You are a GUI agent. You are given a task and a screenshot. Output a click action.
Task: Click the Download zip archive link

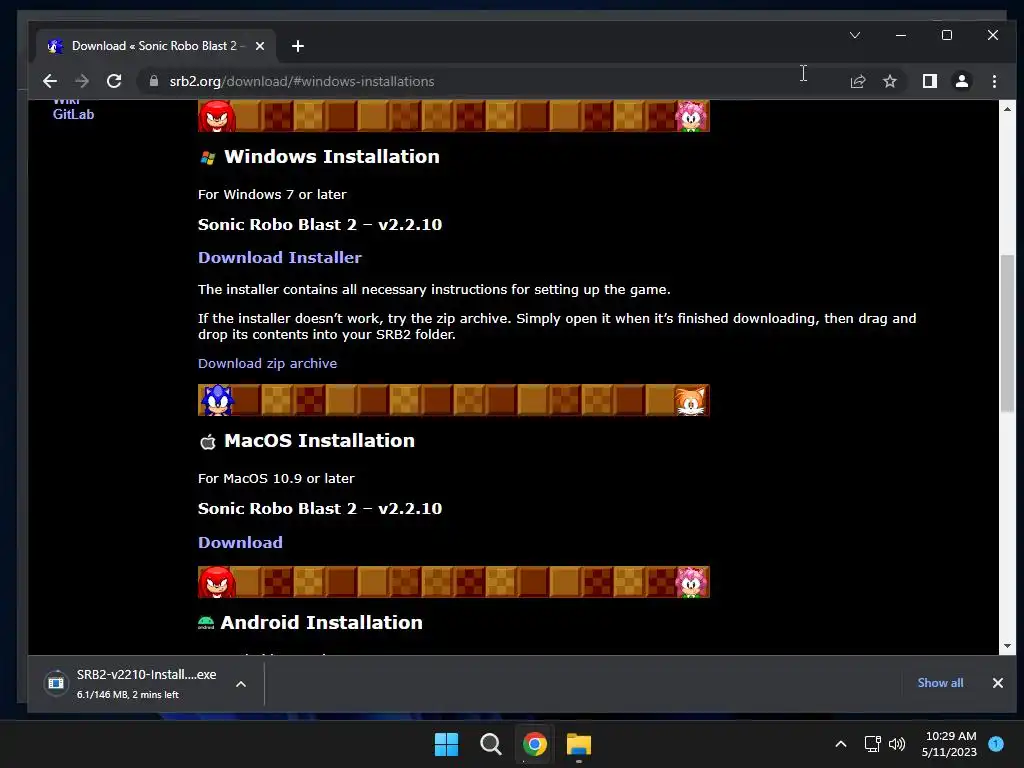267,363
